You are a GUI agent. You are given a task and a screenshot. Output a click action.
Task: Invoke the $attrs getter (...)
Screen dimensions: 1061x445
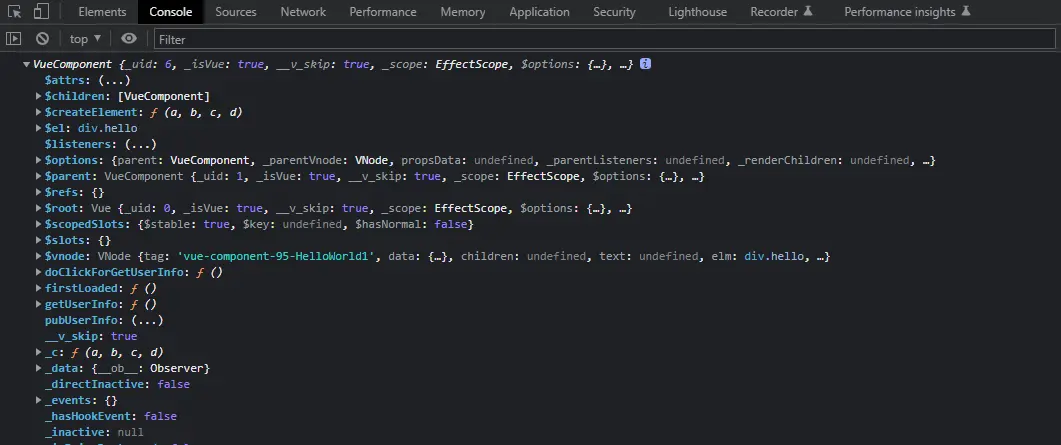click(x=114, y=80)
